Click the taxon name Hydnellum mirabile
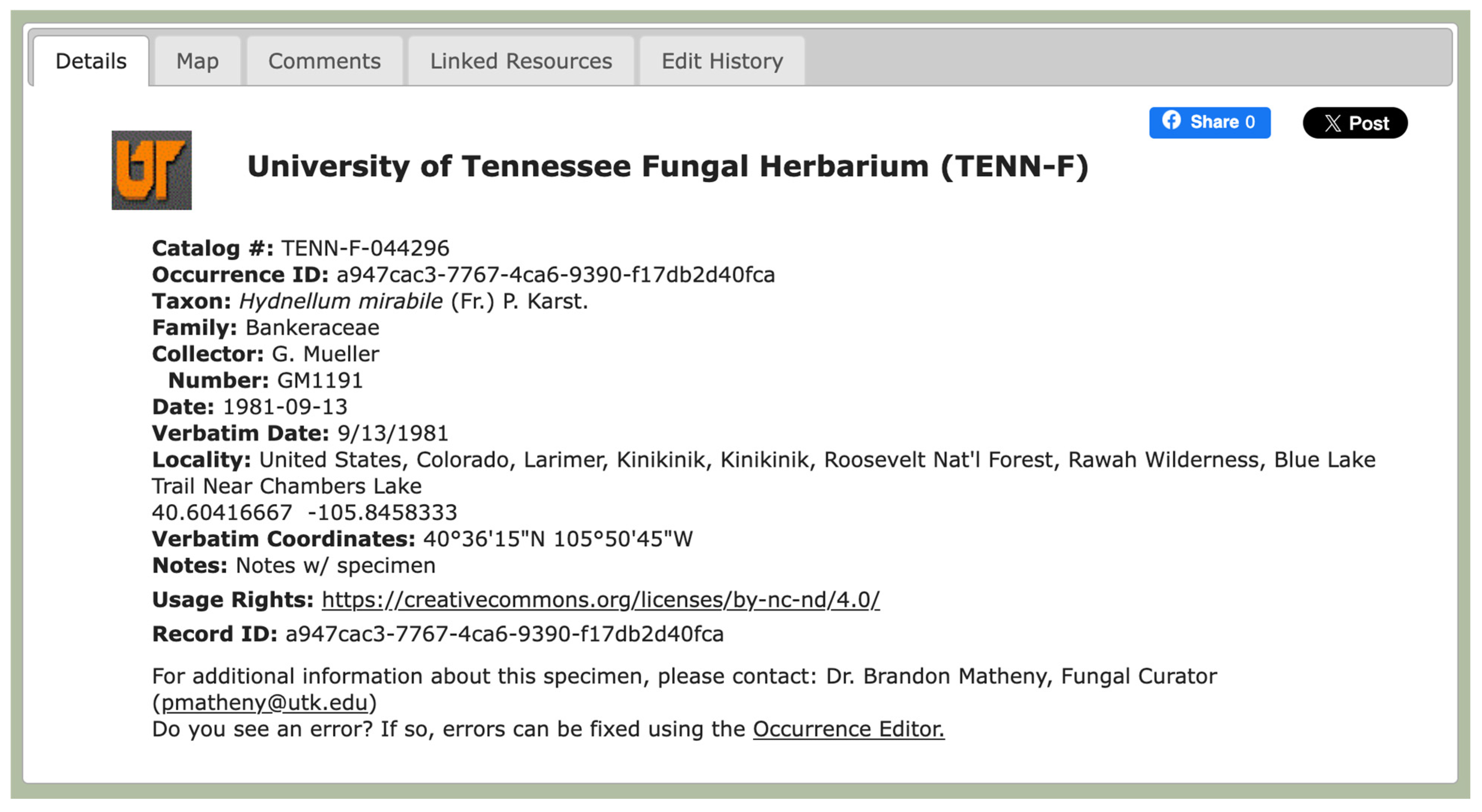Screen dimensions: 1482x812 (x=341, y=301)
